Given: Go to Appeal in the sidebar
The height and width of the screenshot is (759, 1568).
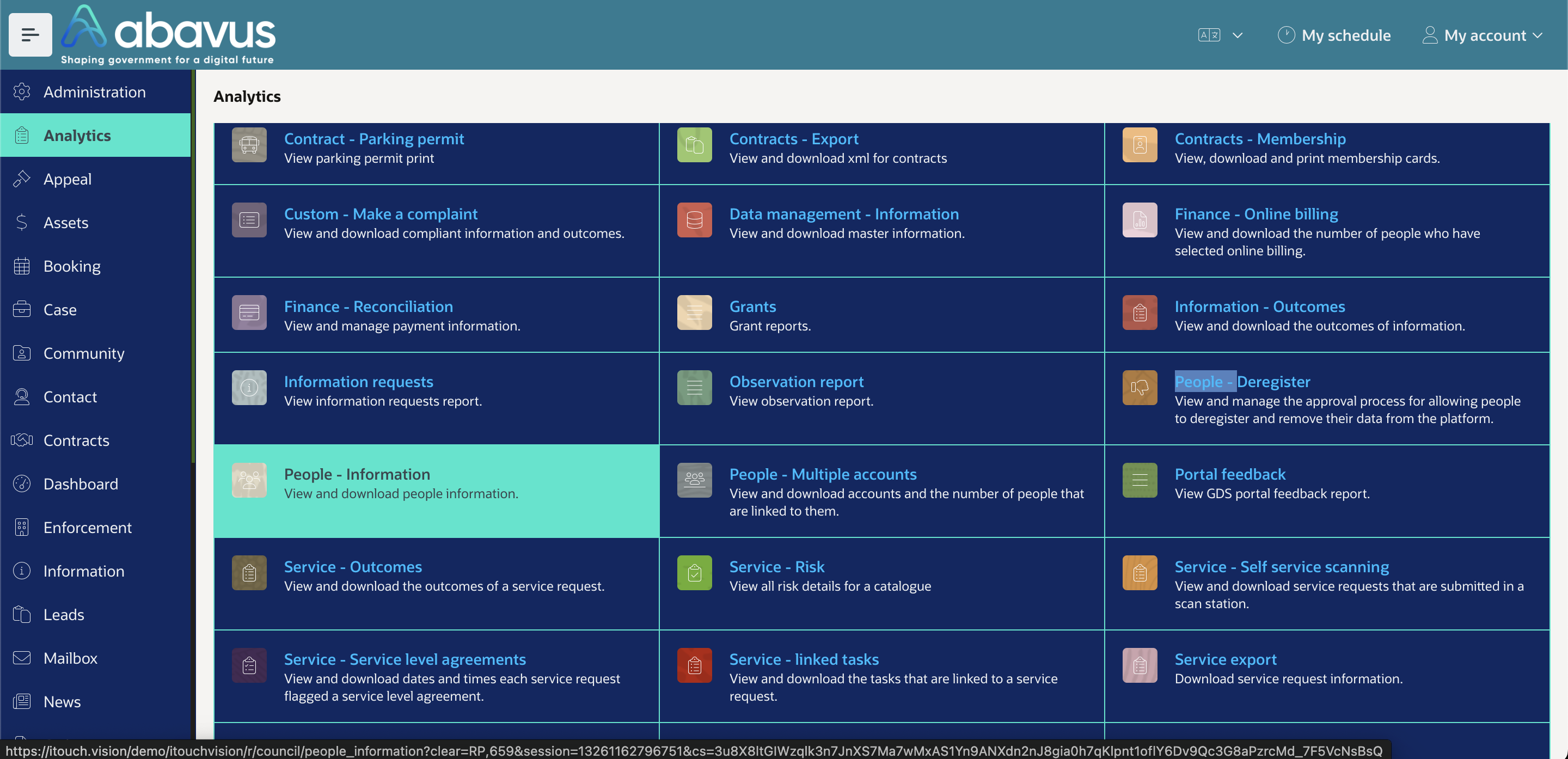Looking at the screenshot, I should tap(96, 179).
